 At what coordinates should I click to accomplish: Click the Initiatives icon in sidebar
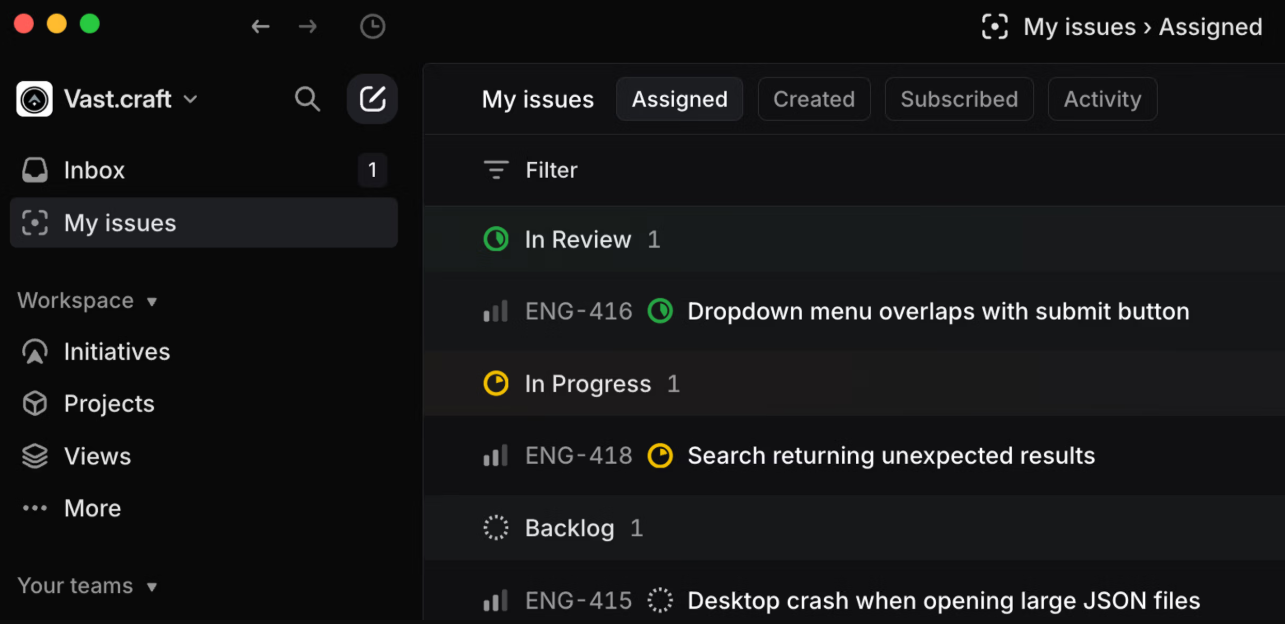[x=34, y=351]
